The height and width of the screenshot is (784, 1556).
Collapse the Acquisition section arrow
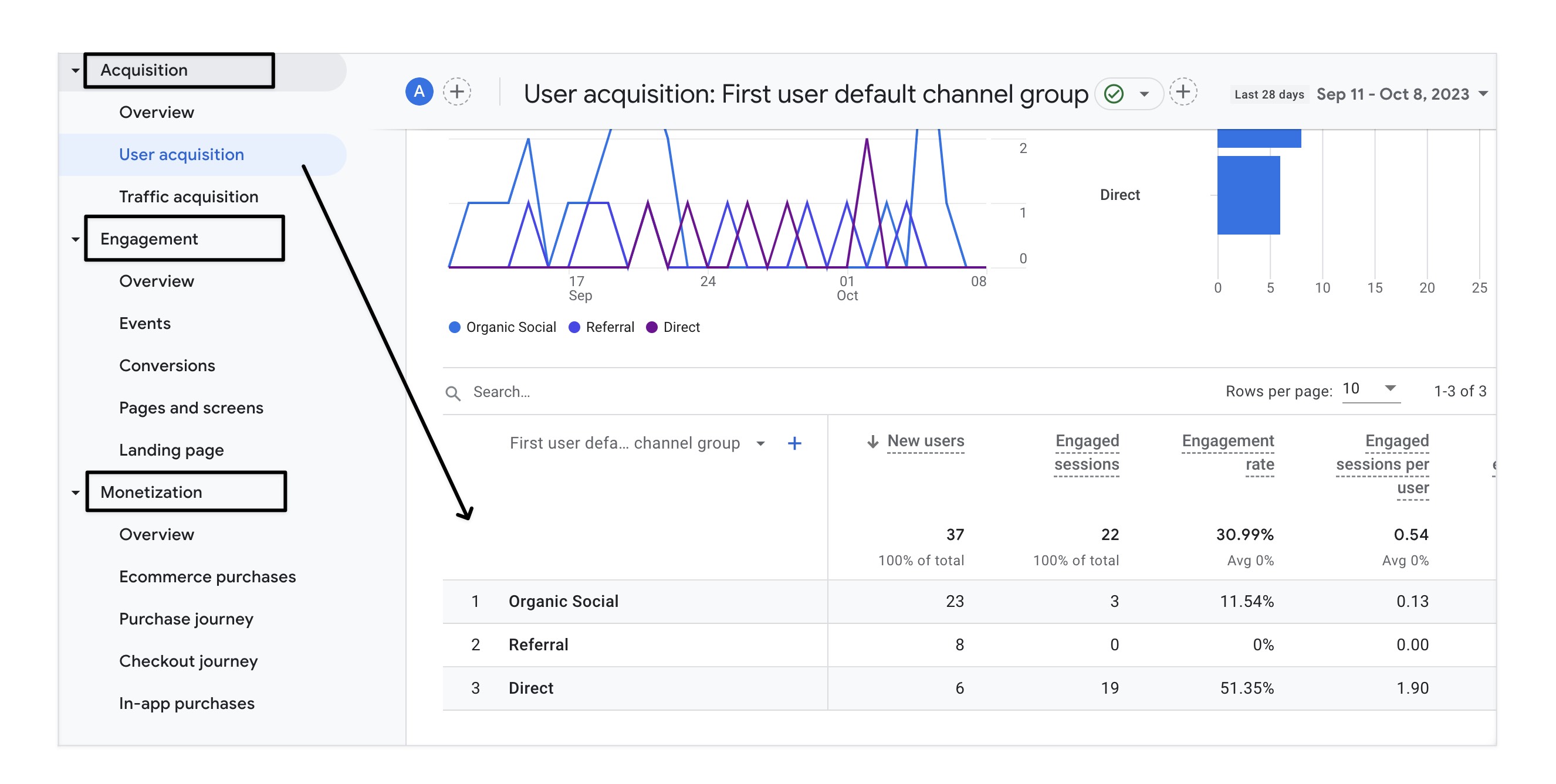75,70
